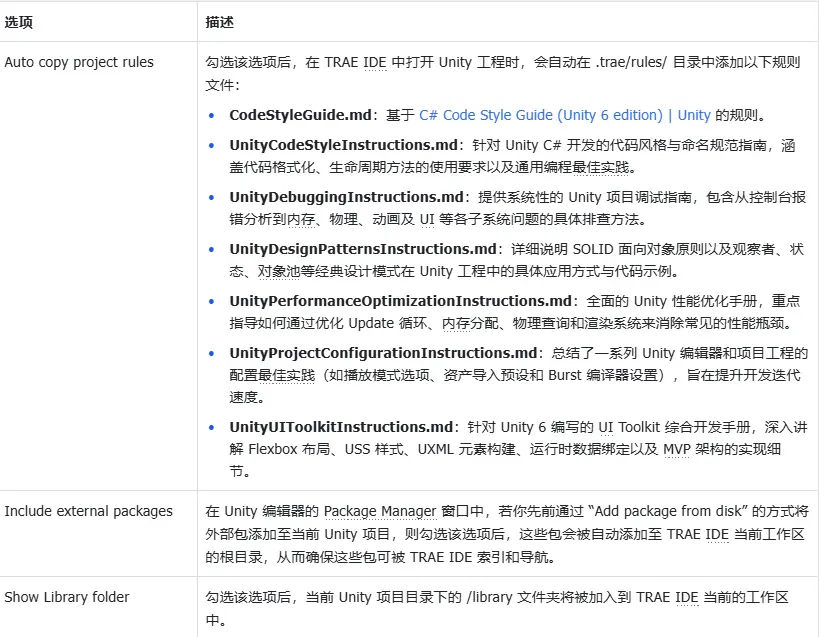Click the UnityDebuggingInstructions.md file name

[x=346, y=197]
